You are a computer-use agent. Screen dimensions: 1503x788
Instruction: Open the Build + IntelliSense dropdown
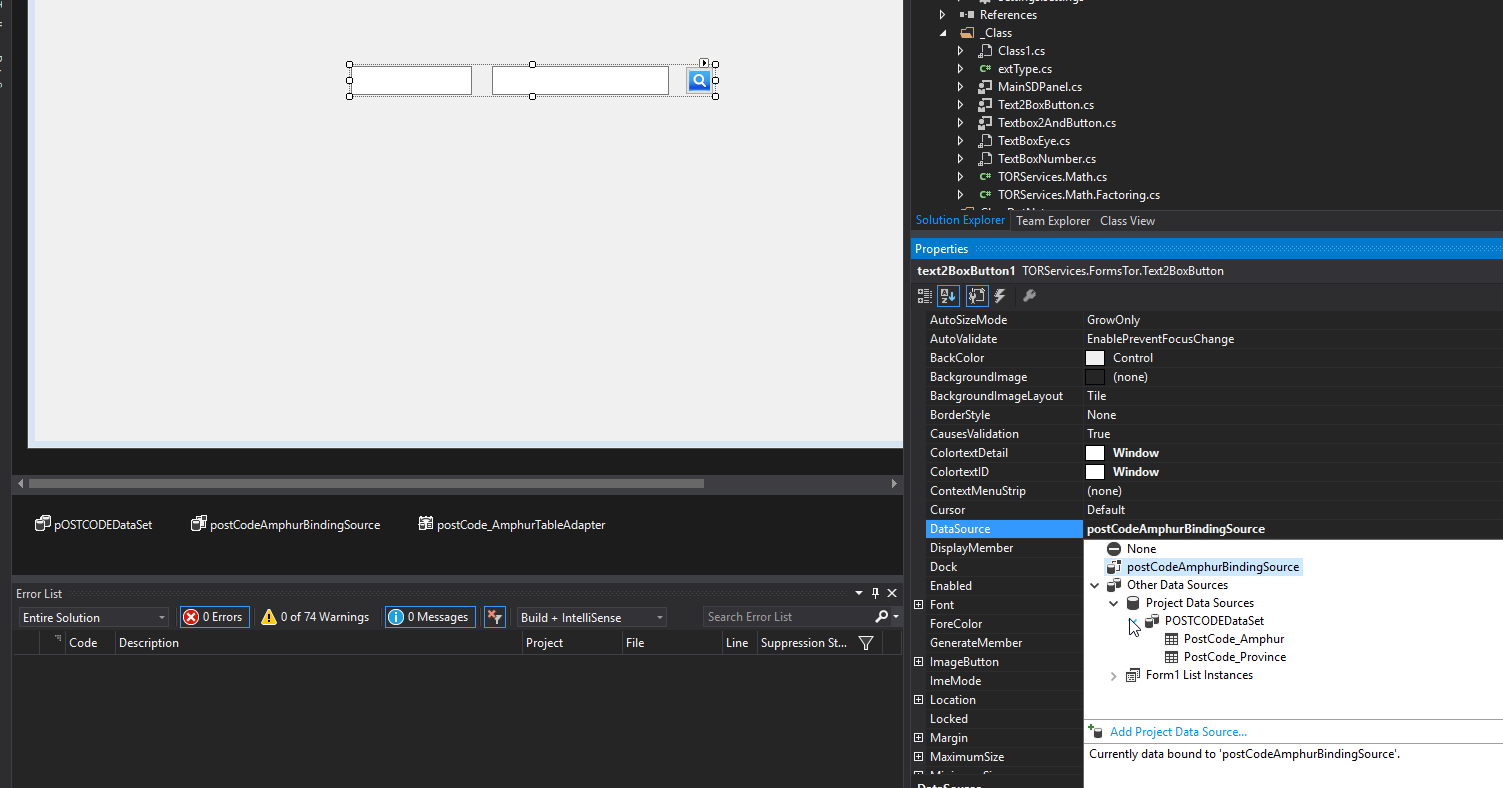(590, 618)
